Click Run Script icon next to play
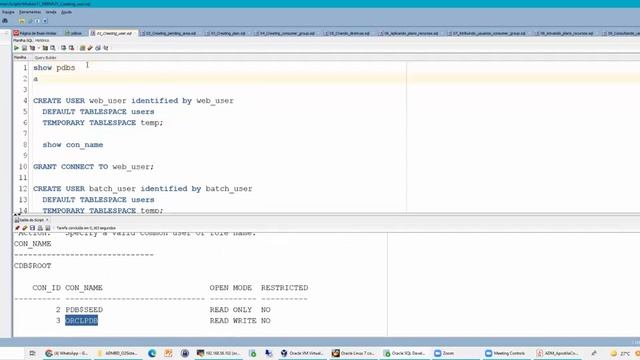This screenshot has width=640, height=360. pyautogui.click(x=24, y=48)
